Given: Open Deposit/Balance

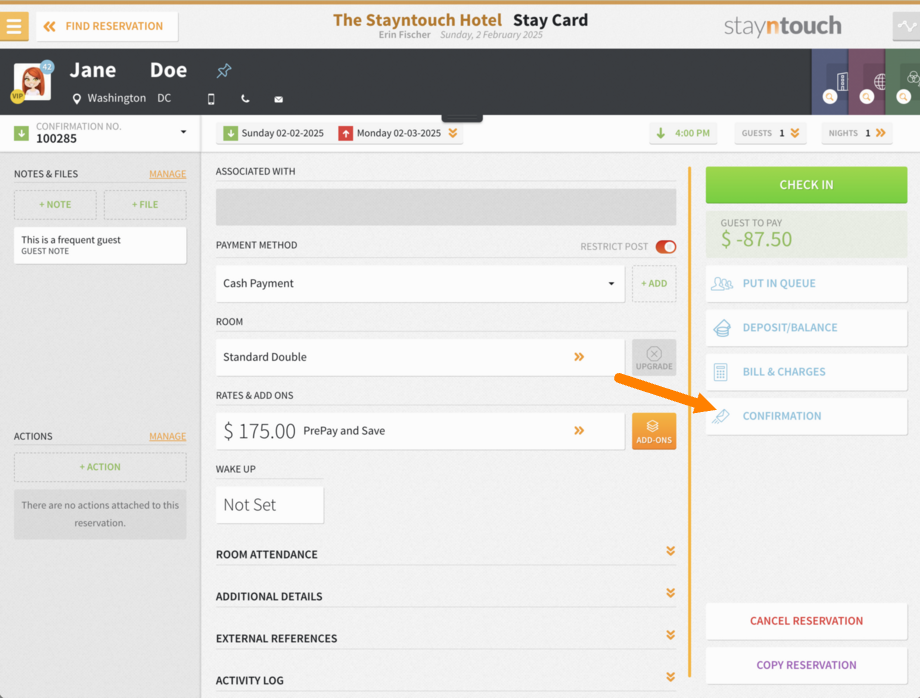Looking at the screenshot, I should pyautogui.click(x=806, y=328).
